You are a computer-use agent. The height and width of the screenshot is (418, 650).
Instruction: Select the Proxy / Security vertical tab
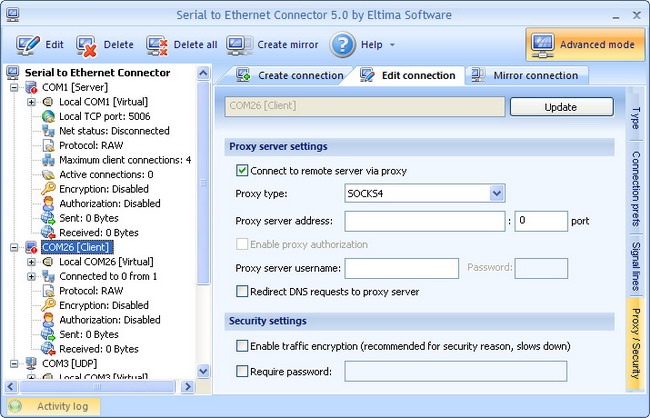tap(635, 343)
